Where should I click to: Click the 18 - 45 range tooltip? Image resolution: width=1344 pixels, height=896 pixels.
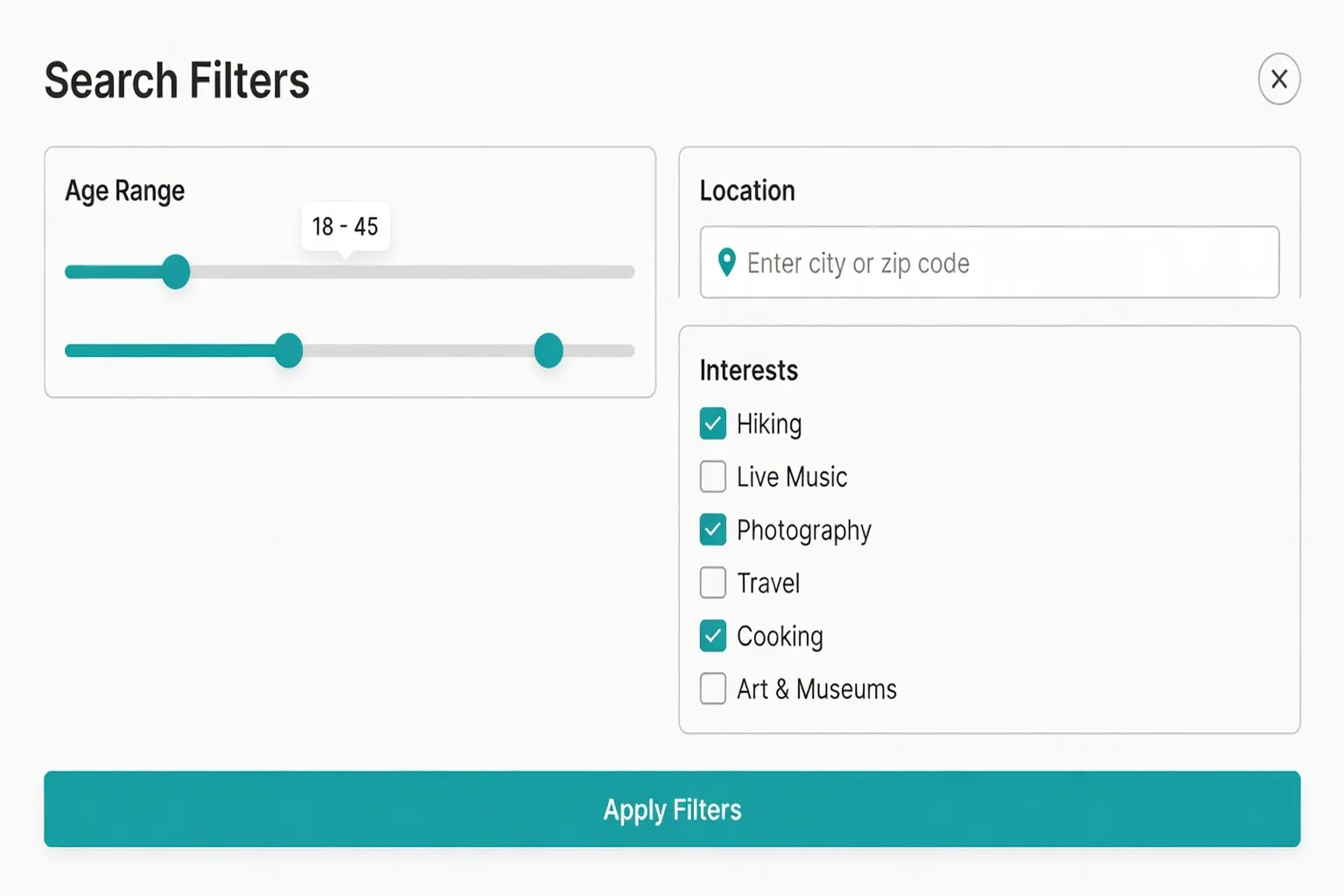pyautogui.click(x=346, y=227)
